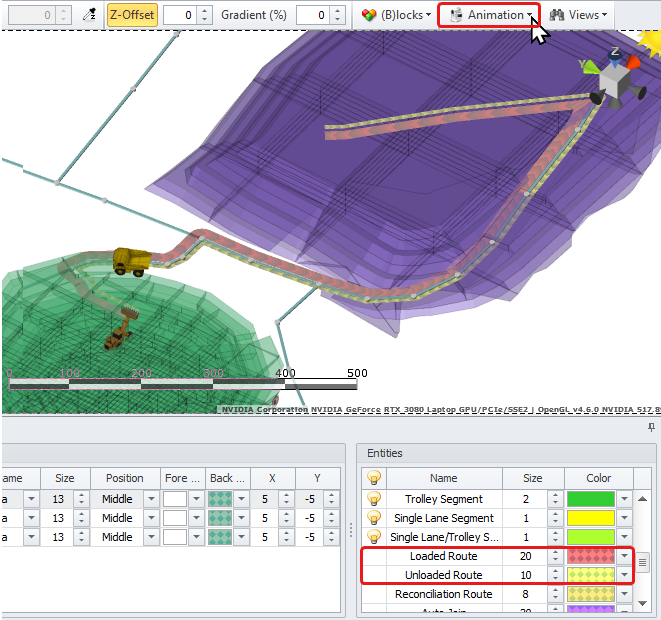Open the Animation dropdown menu
Screen dimensions: 661x620
coord(489,15)
